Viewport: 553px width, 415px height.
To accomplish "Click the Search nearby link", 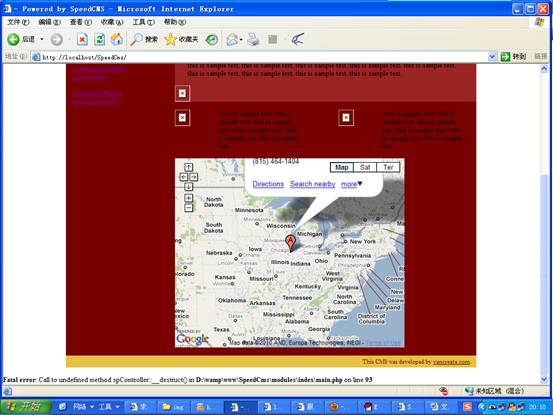I will (312, 184).
